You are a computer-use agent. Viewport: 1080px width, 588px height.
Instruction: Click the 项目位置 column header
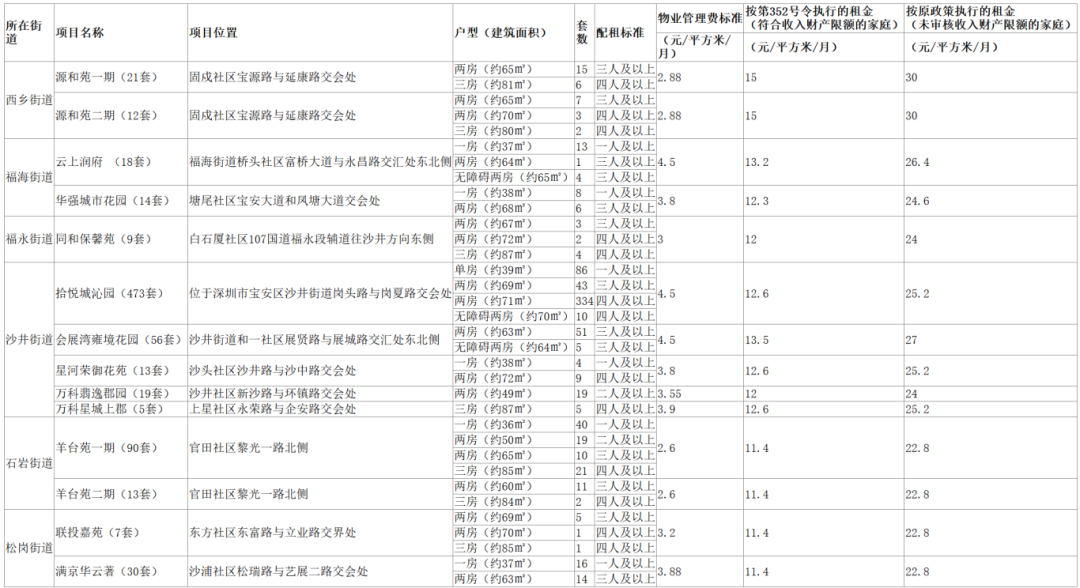tap(213, 32)
